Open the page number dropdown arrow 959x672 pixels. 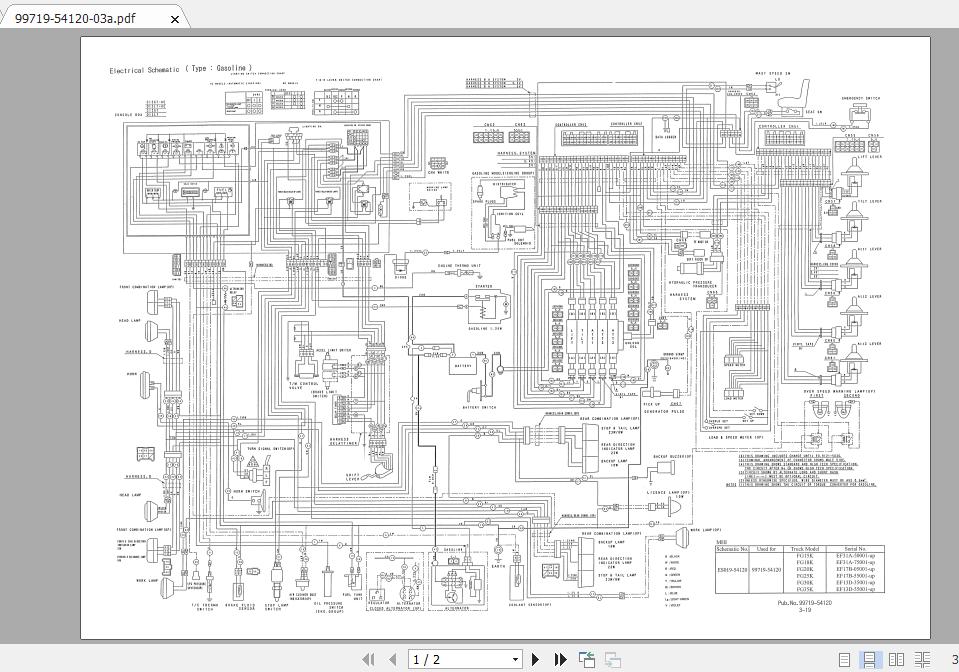click(515, 659)
